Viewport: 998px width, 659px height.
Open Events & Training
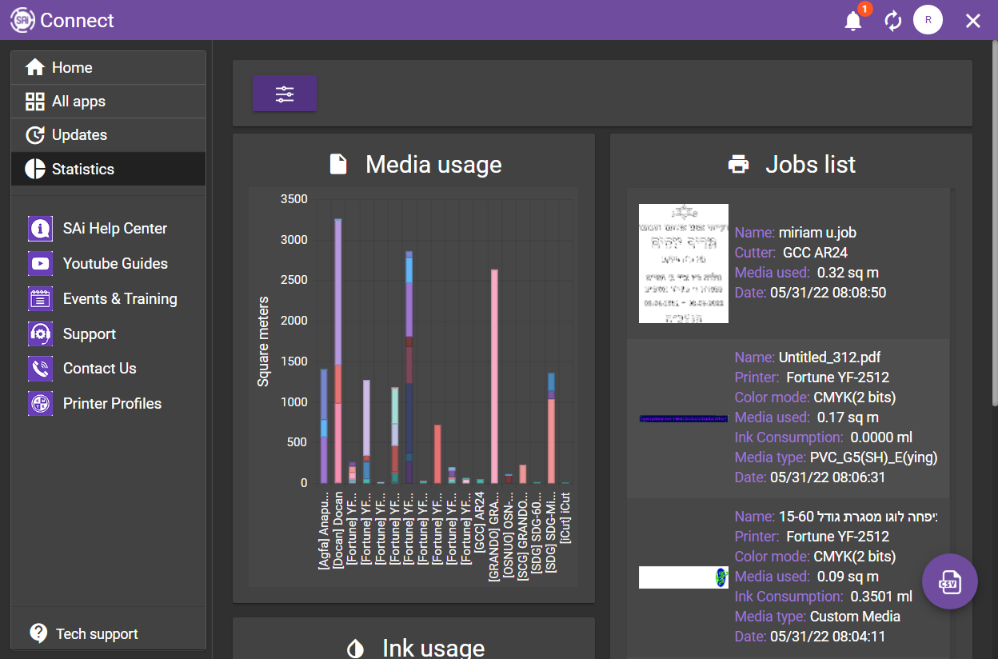point(119,299)
